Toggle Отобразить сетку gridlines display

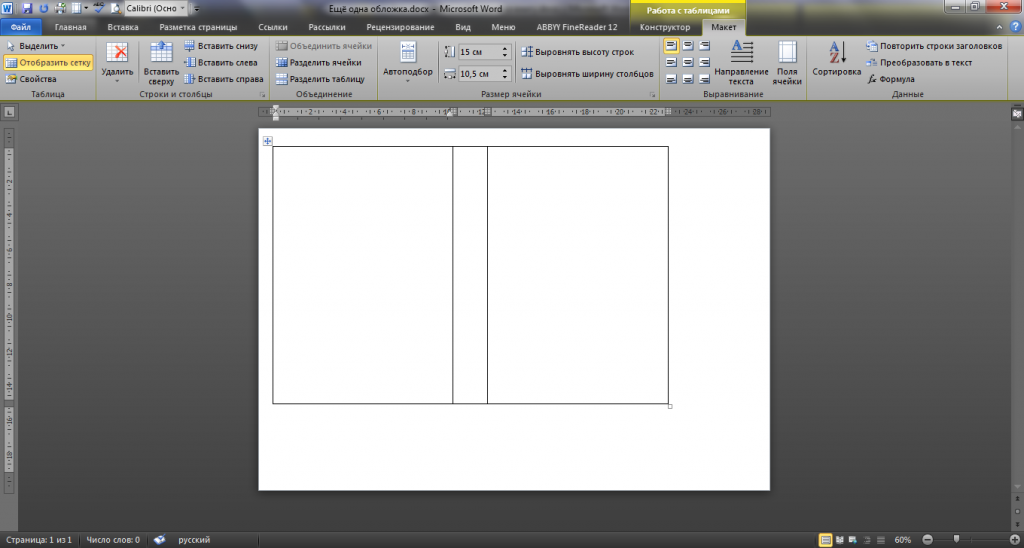coord(48,62)
